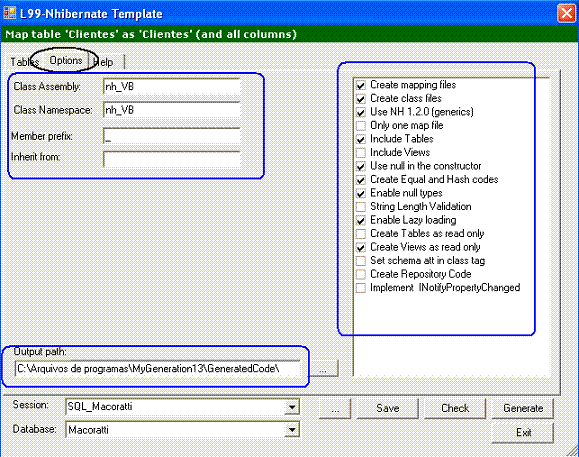The width and height of the screenshot is (579, 457).
Task: Click the Generate button
Action: tap(523, 408)
